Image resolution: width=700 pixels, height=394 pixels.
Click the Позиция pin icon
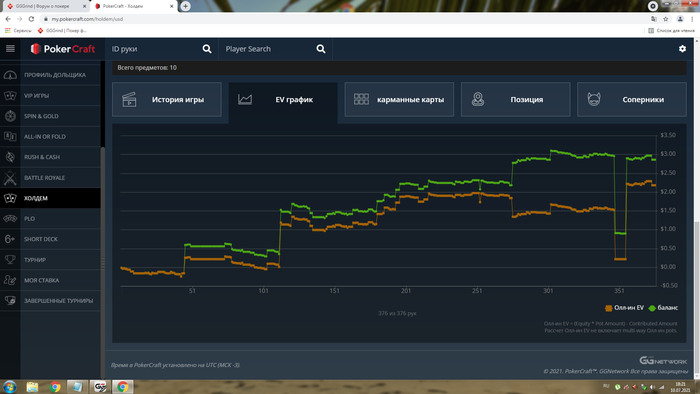[478, 99]
